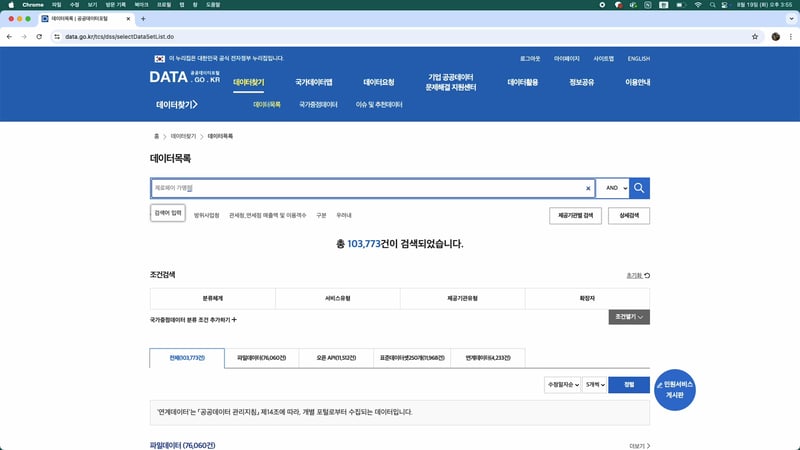Open a new browser tab
The image size is (800, 450).
143,19
